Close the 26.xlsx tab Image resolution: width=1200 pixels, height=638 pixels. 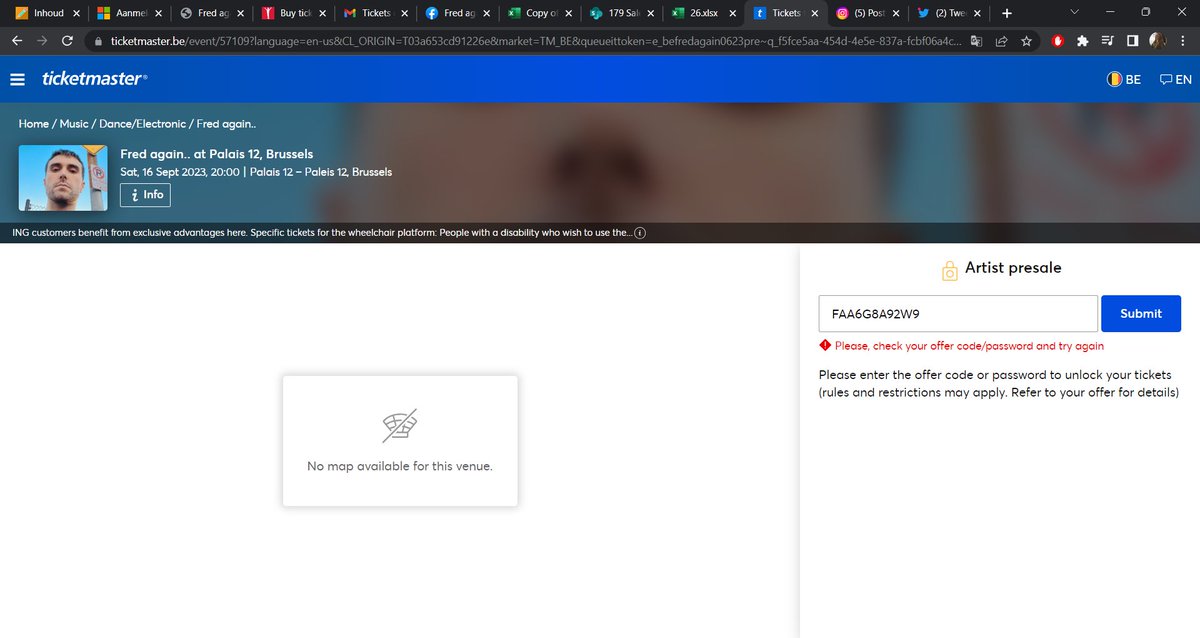tap(732, 13)
